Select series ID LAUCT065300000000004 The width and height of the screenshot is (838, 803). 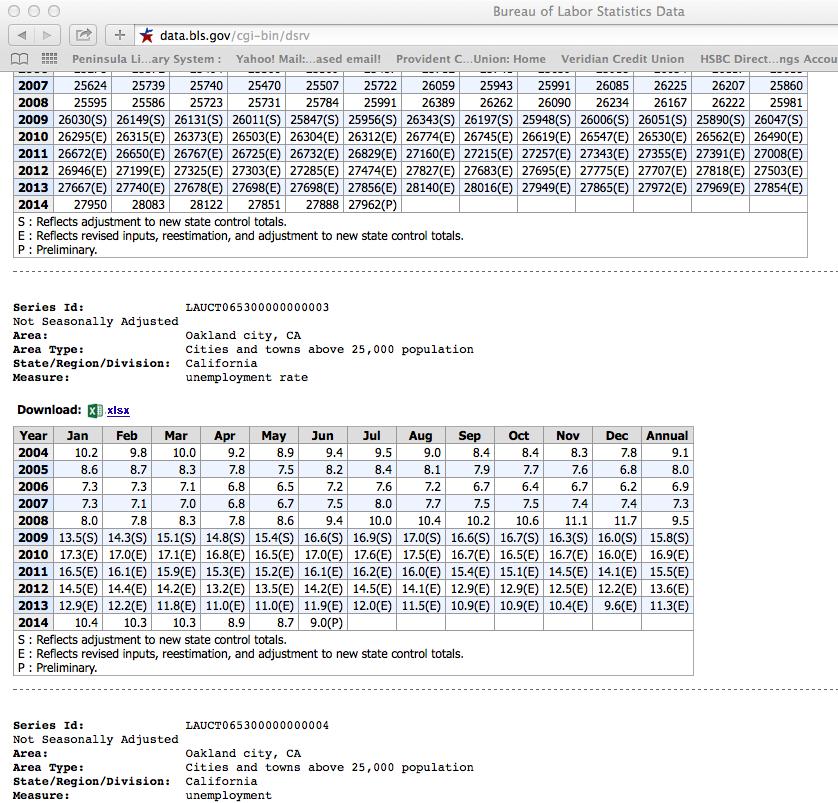[257, 726]
